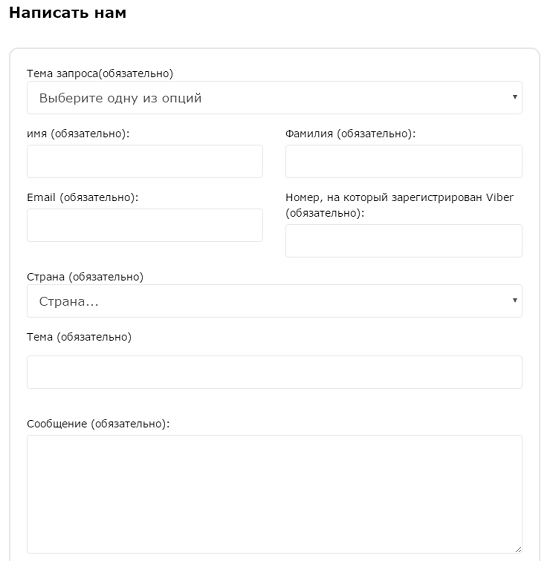The height and width of the screenshot is (561, 550).
Task: Focus the имя text field
Action: click(145, 161)
